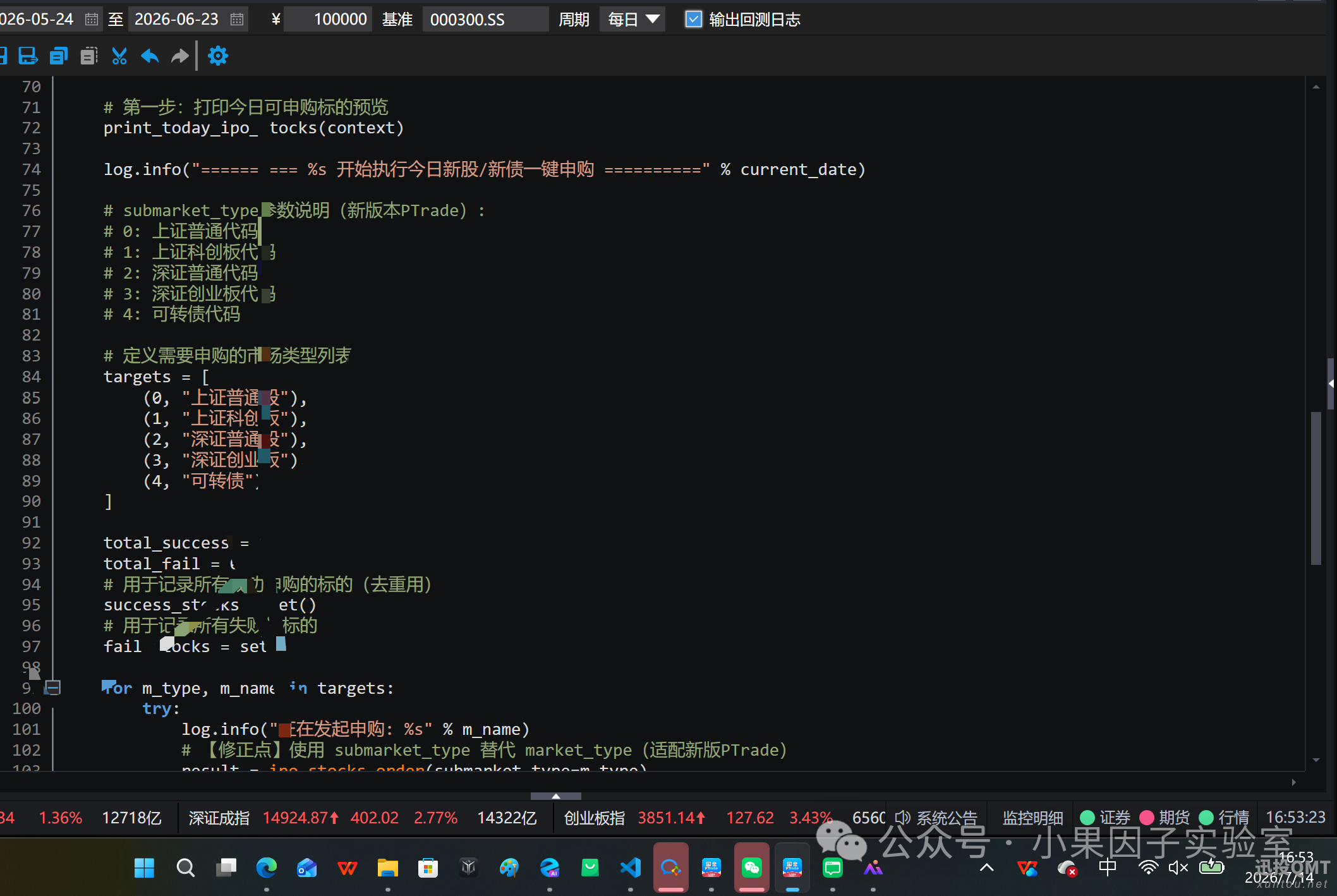Launch Microsoft Edge from the taskbar
Screen dimensions: 1337x896
click(266, 868)
